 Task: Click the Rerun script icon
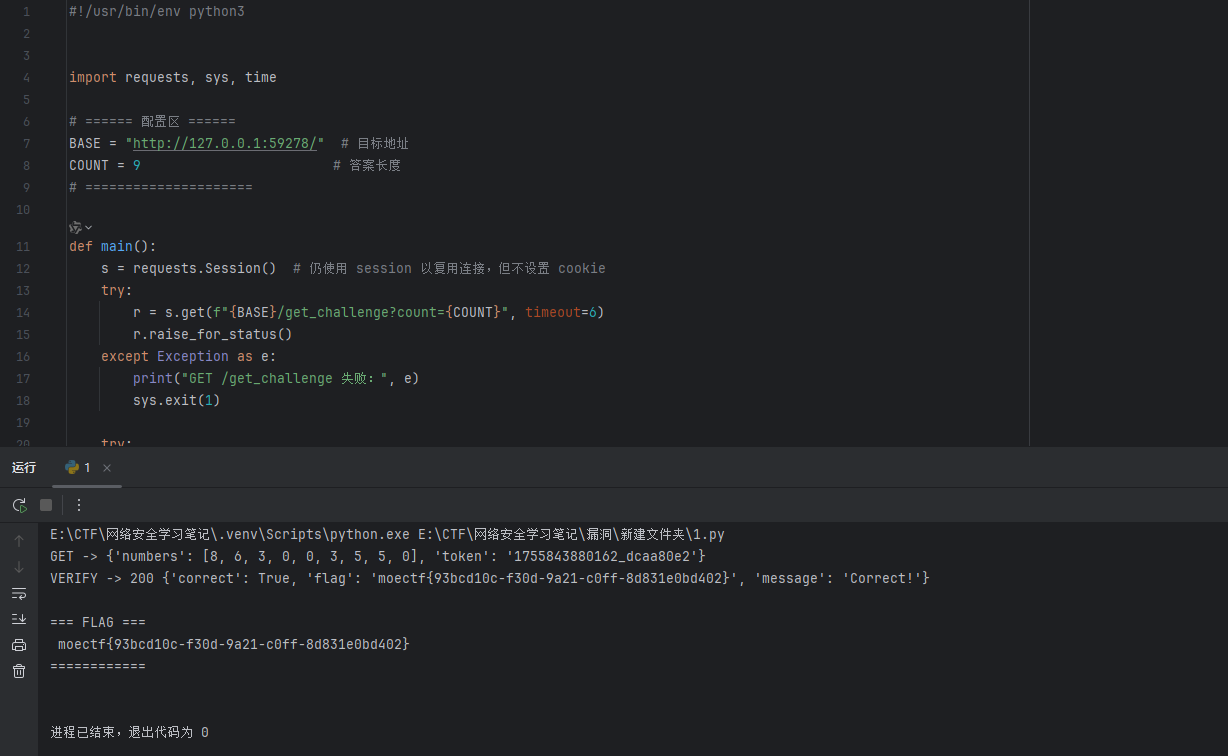pyautogui.click(x=19, y=505)
